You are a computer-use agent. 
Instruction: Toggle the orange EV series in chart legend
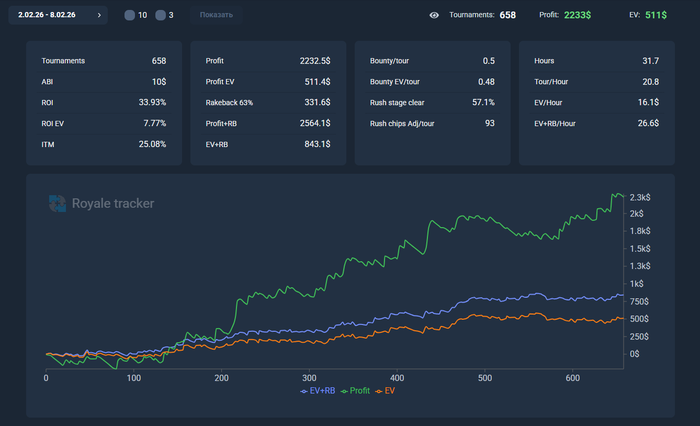(386, 391)
